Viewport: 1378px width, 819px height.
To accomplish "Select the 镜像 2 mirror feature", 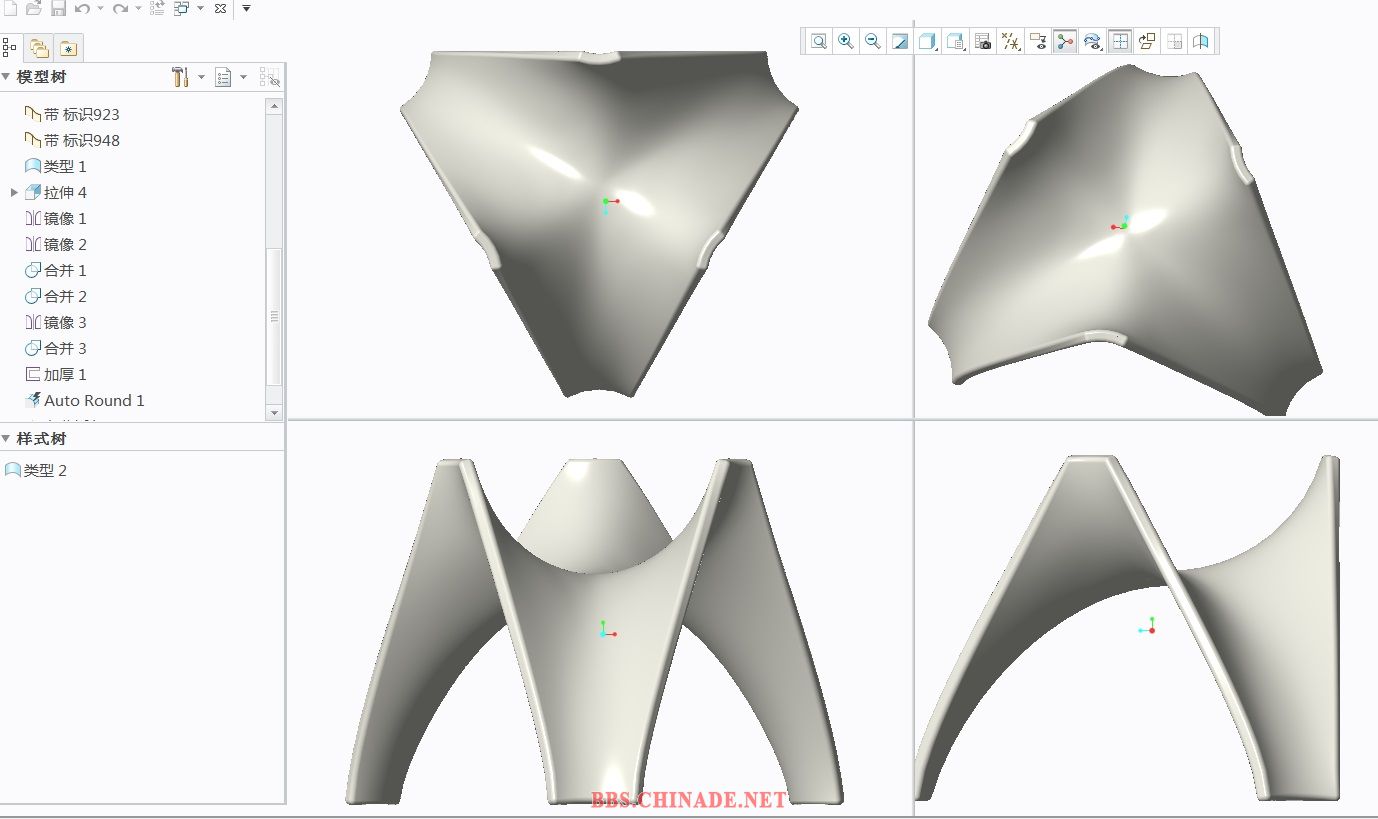I will click(56, 244).
